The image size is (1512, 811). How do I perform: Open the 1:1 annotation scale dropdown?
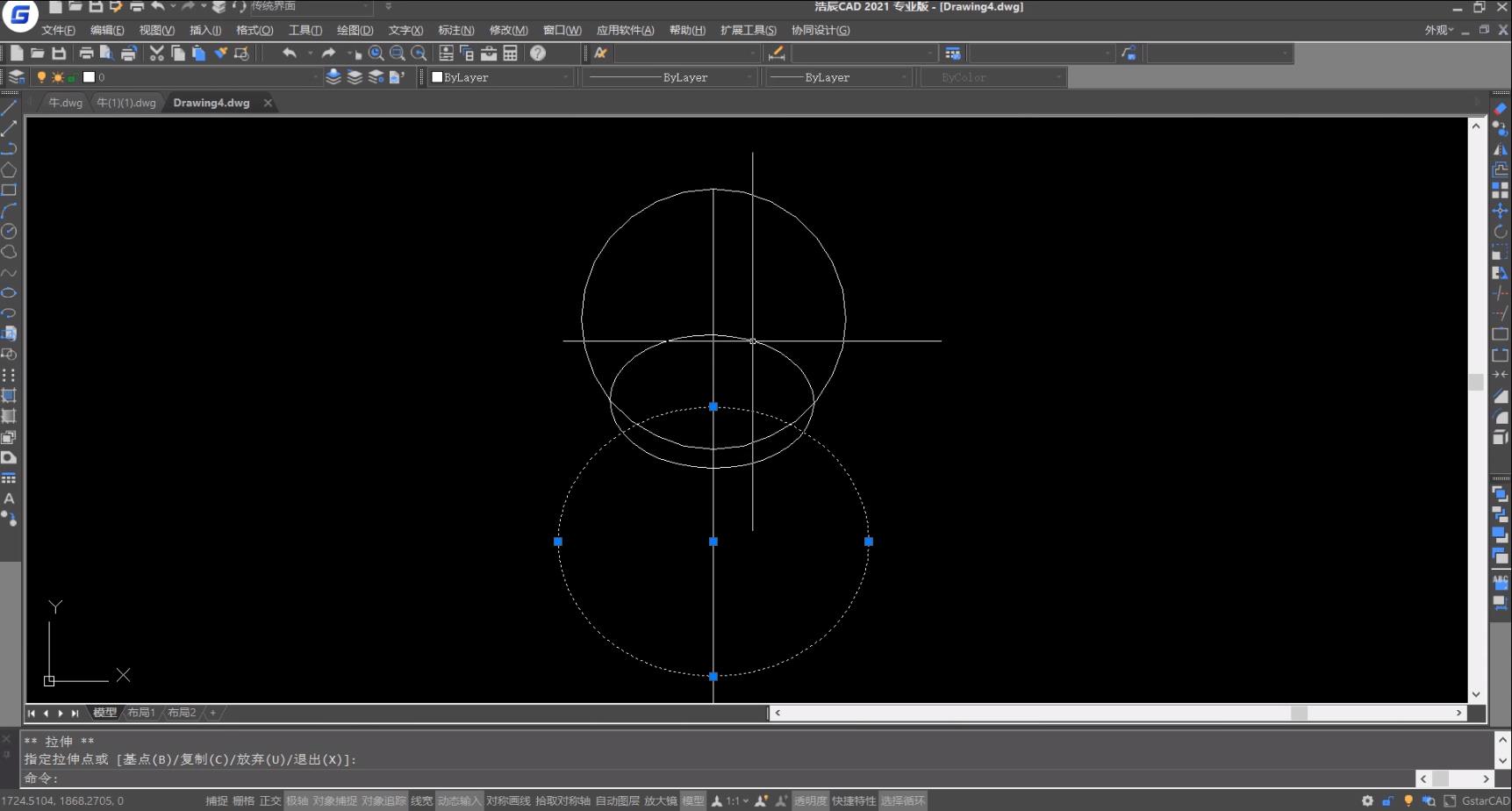tap(736, 800)
